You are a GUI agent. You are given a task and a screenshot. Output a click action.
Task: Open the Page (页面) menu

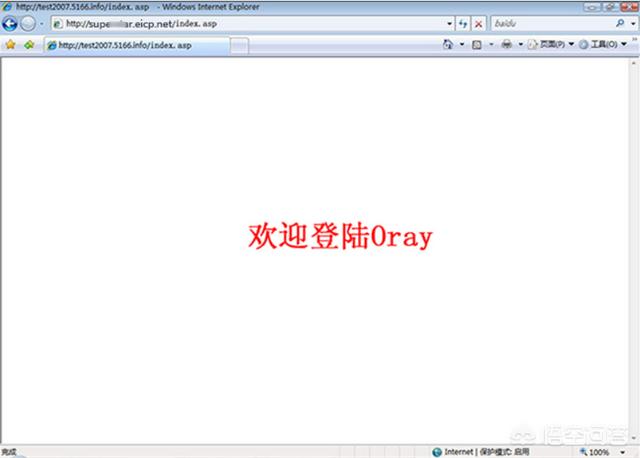pos(551,44)
